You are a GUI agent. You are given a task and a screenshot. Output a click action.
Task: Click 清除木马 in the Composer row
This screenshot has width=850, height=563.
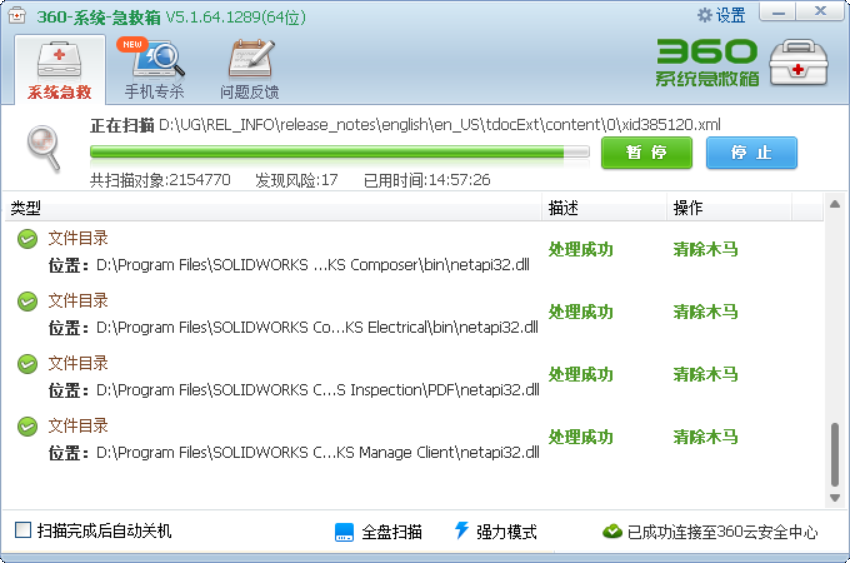pyautogui.click(x=705, y=249)
